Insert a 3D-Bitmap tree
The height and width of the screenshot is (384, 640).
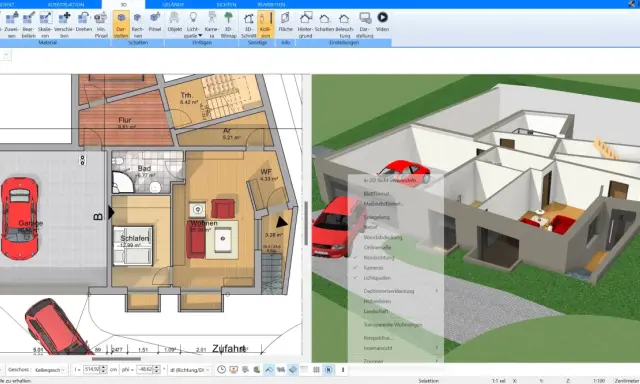pyautogui.click(x=229, y=24)
